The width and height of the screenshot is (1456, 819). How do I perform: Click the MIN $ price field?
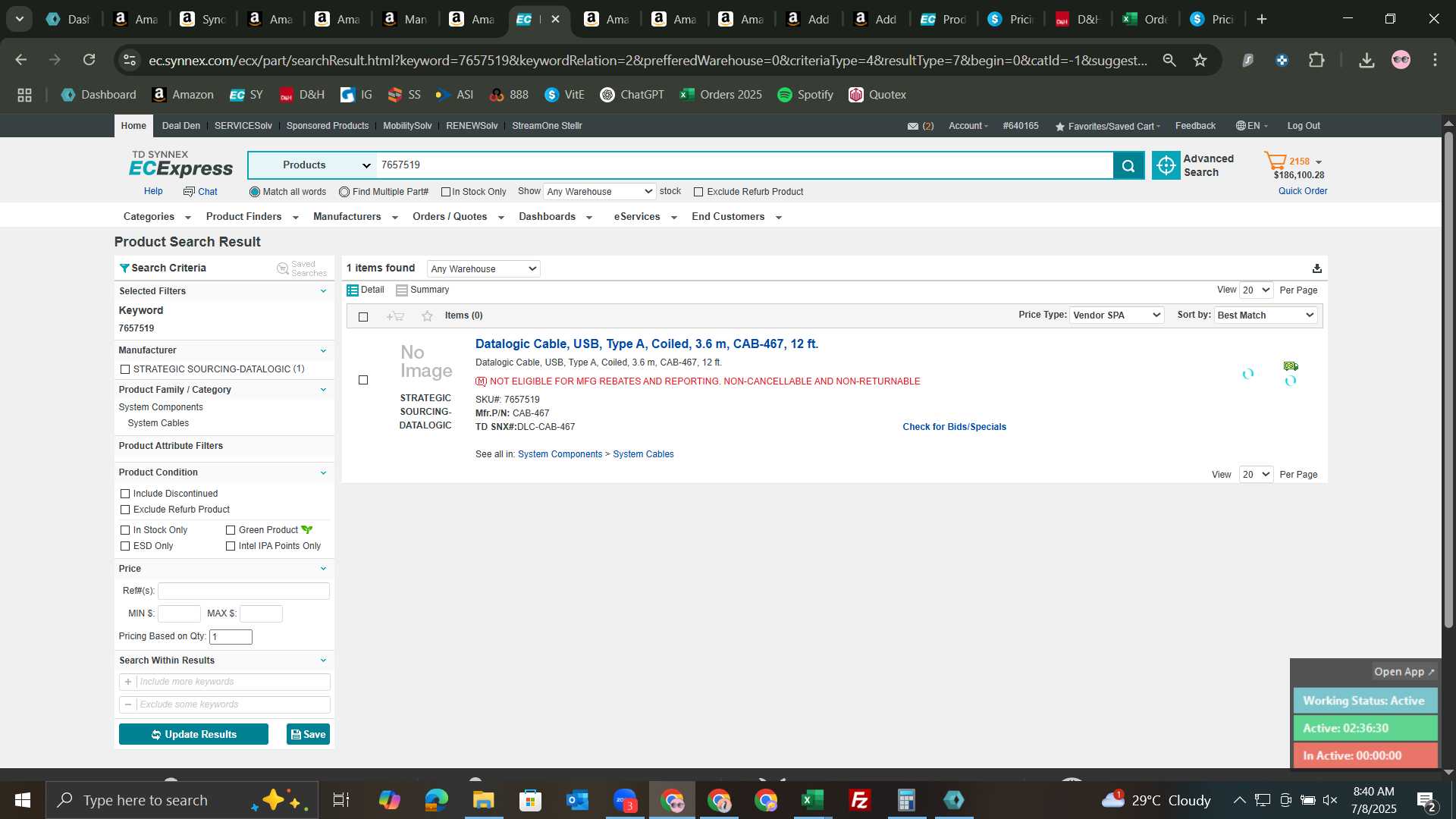pos(179,613)
